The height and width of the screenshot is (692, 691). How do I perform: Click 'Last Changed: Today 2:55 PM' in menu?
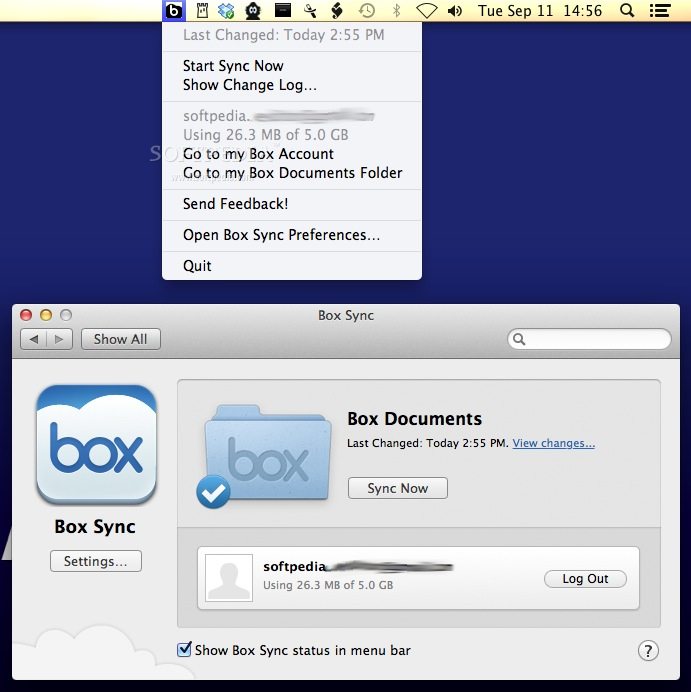tap(283, 35)
